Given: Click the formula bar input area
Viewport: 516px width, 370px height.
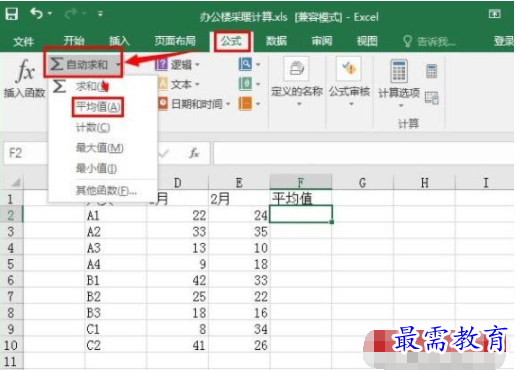Looking at the screenshot, I should tap(363, 153).
